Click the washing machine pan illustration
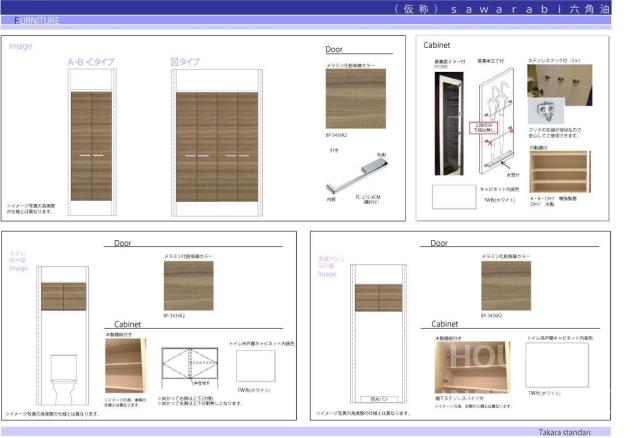The image size is (640, 438). pyautogui.click(x=379, y=397)
